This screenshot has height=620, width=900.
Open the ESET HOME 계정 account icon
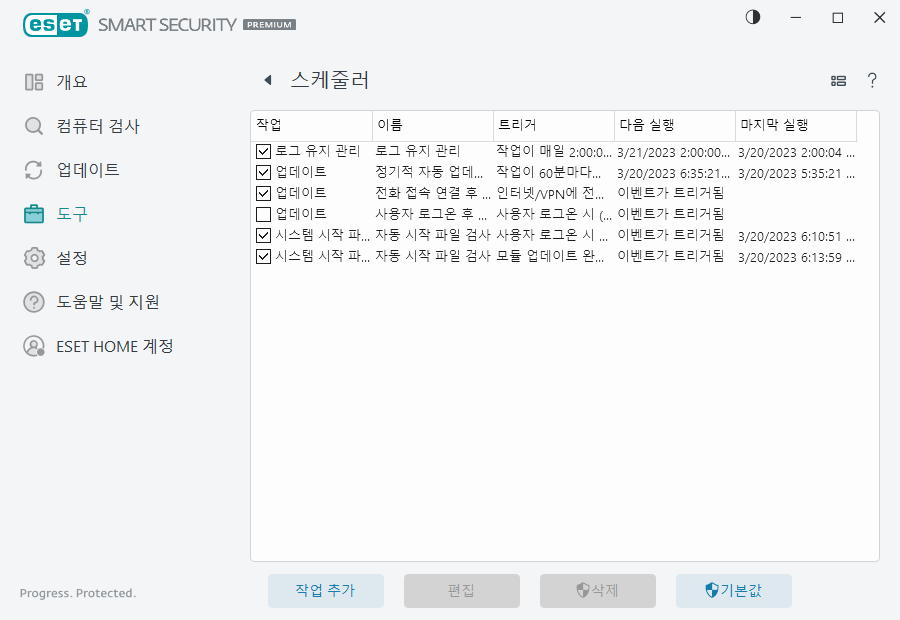pyautogui.click(x=33, y=347)
